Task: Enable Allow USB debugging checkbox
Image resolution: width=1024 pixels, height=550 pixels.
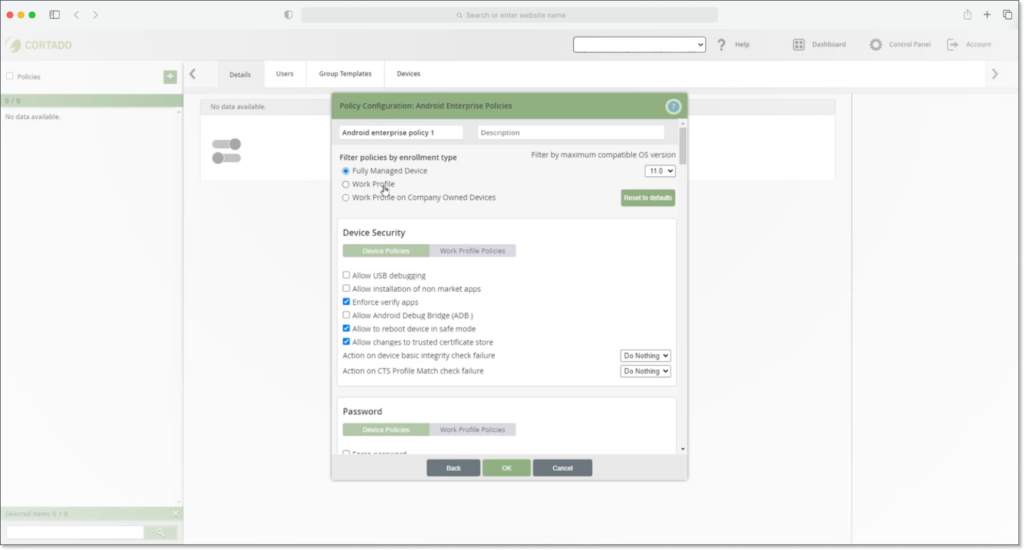Action: pyautogui.click(x=346, y=275)
